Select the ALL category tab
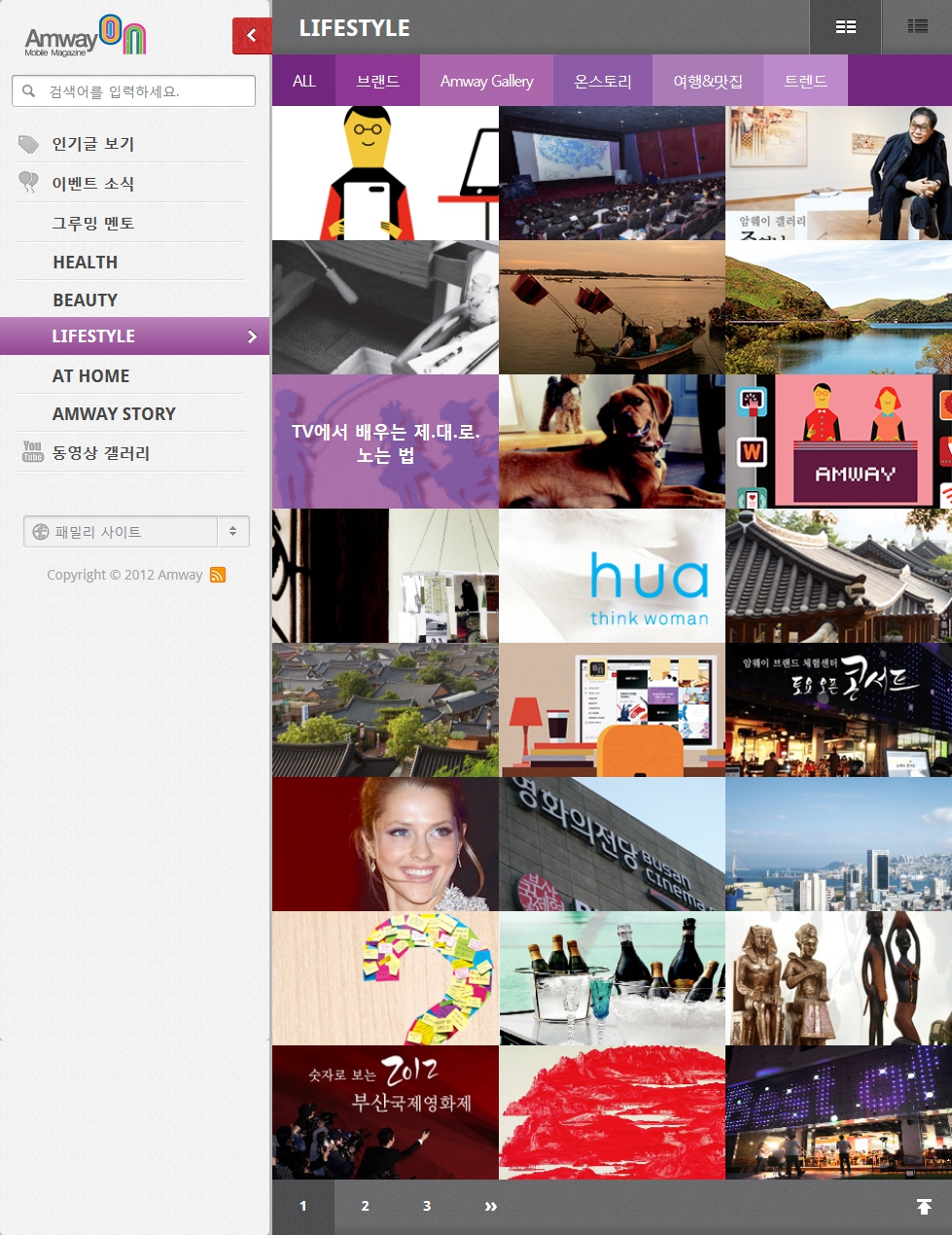 point(304,81)
